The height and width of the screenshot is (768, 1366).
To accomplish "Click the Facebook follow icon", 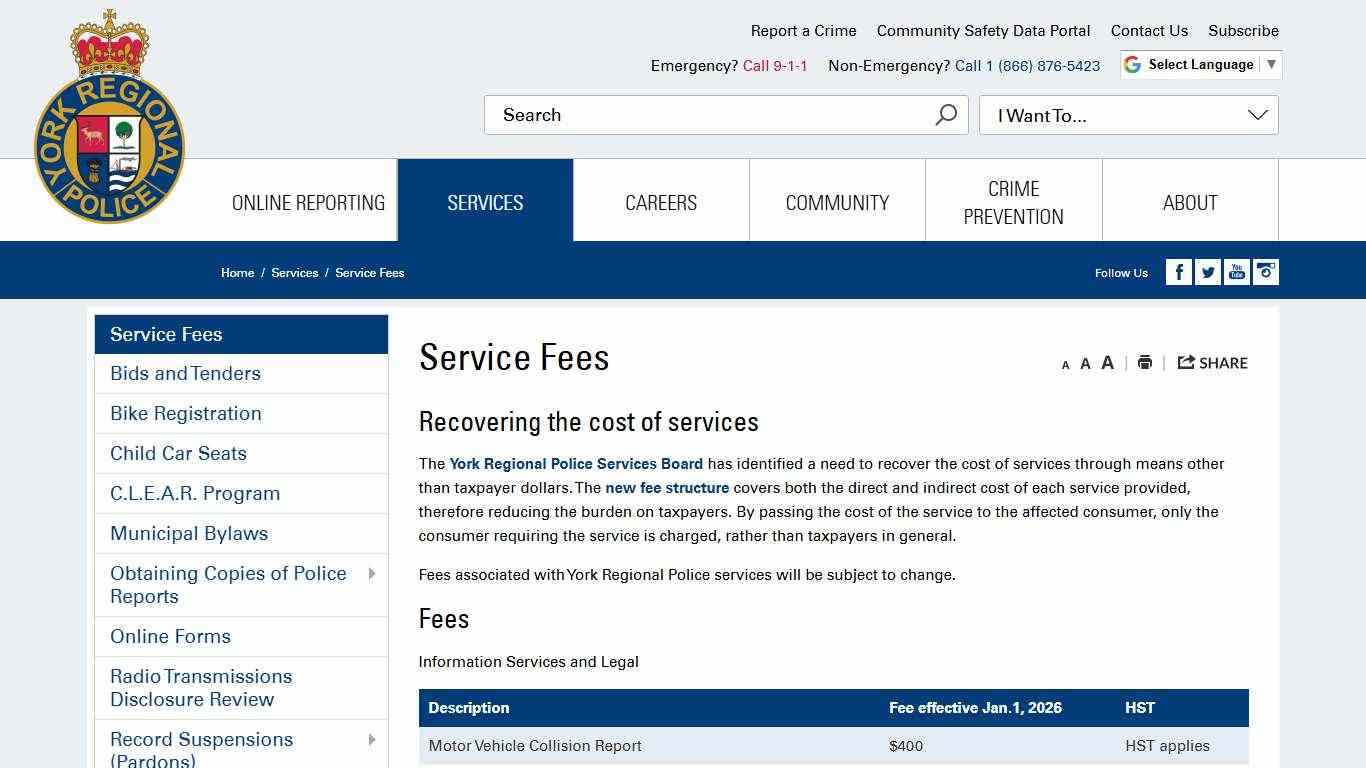I will [x=1178, y=271].
